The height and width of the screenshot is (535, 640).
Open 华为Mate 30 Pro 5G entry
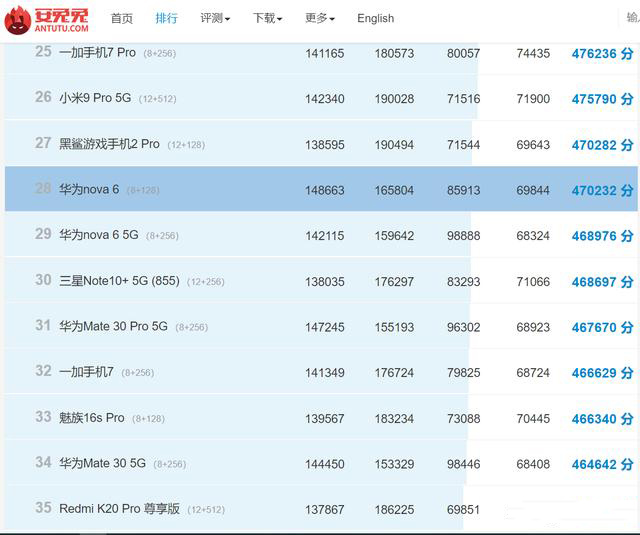[113, 326]
